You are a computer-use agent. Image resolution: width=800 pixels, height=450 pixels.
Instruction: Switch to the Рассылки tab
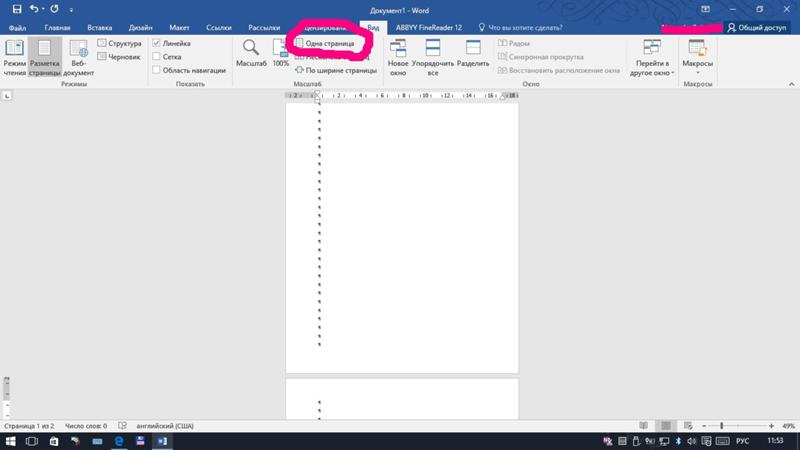[264, 28]
